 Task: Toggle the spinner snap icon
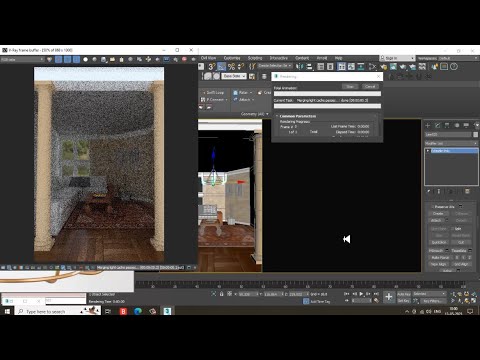241,67
